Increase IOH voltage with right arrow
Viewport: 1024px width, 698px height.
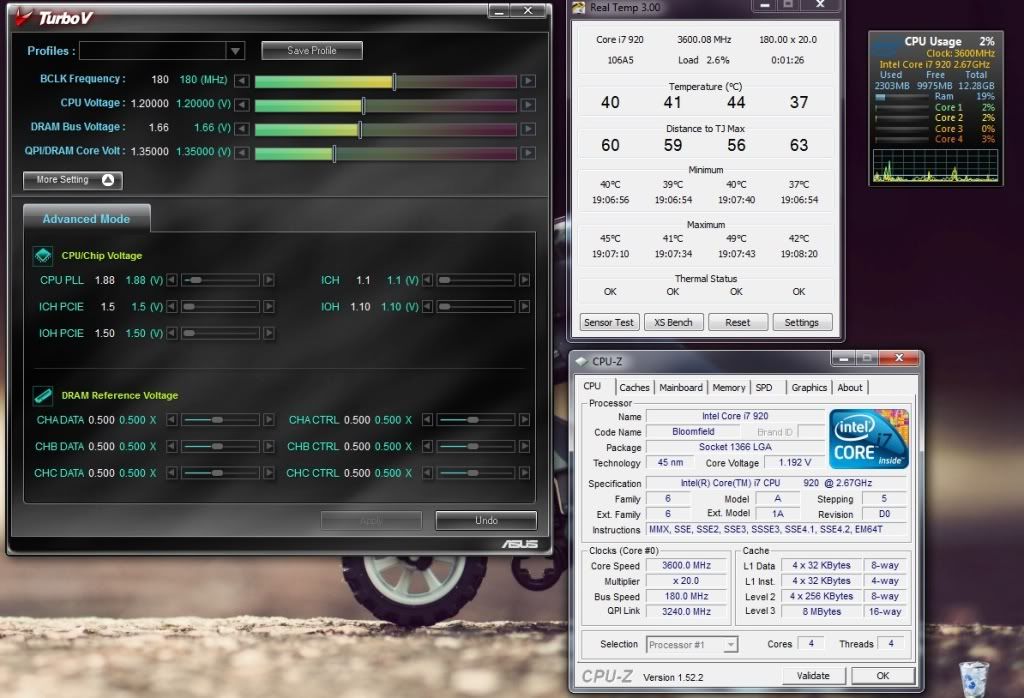click(x=524, y=306)
